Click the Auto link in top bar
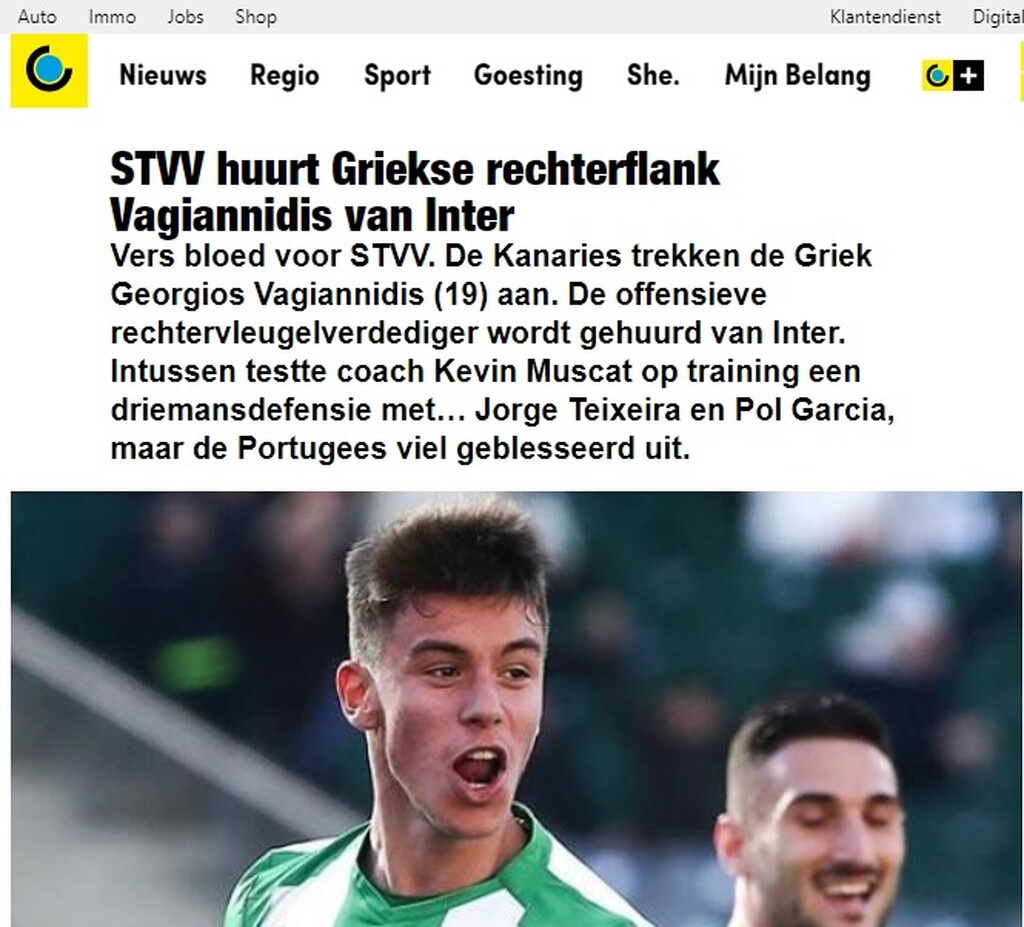Image resolution: width=1024 pixels, height=927 pixels. [x=37, y=16]
